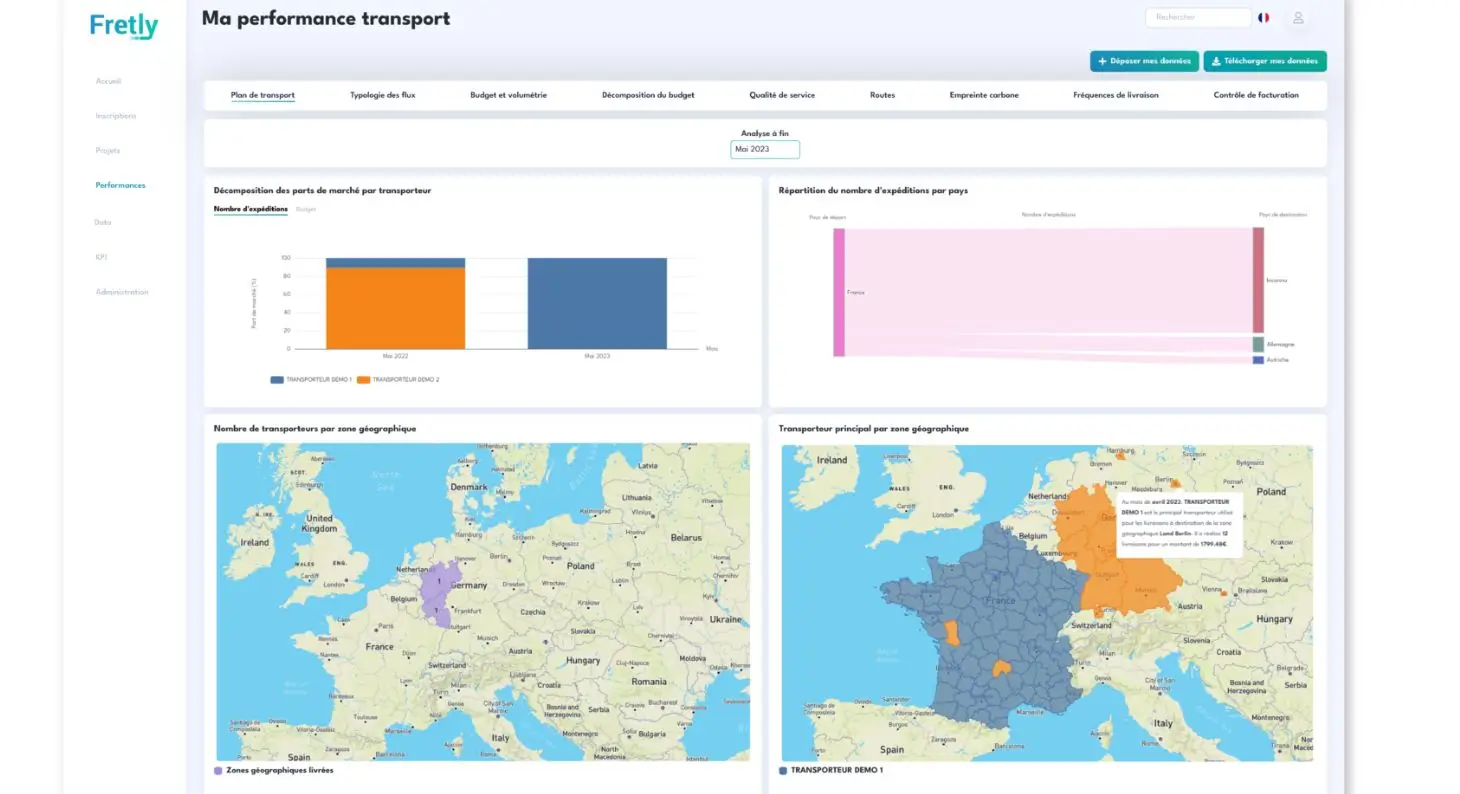The width and height of the screenshot is (1460, 794).
Task: Click the 'Décomposition des parts de marché par transporteur' heading
Action: pos(323,190)
